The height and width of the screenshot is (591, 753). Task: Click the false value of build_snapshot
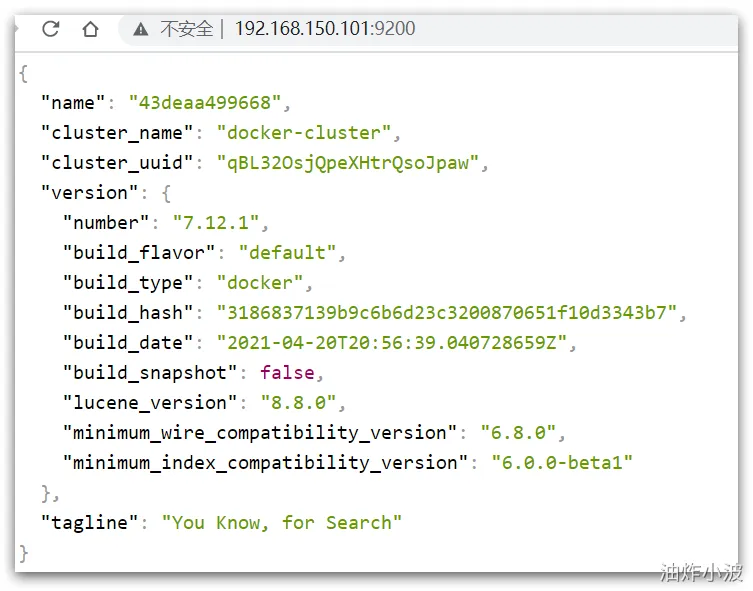[x=287, y=372]
